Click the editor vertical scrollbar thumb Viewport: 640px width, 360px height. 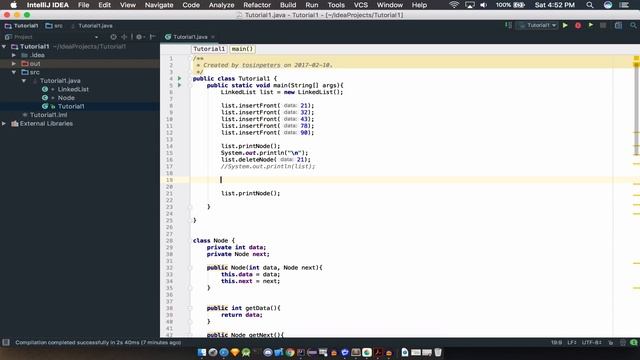tap(636, 109)
